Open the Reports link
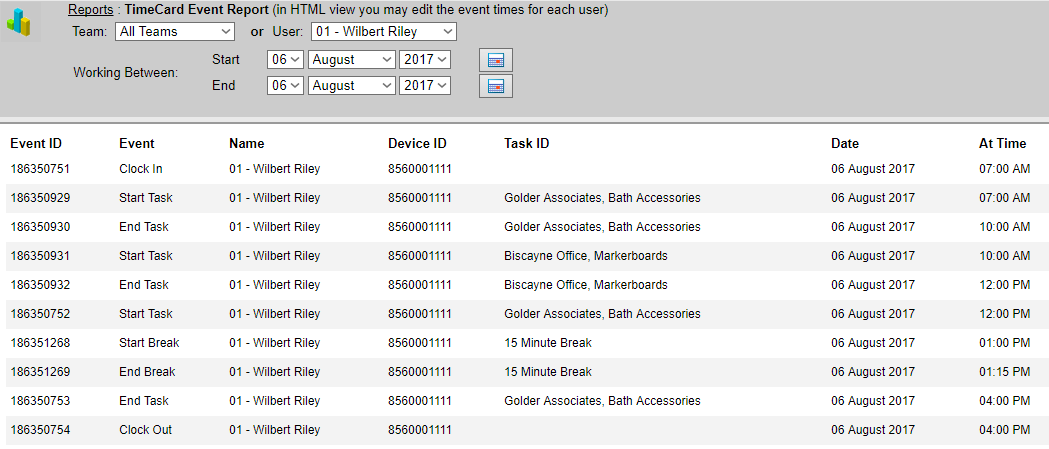The image size is (1049, 449). (90, 10)
